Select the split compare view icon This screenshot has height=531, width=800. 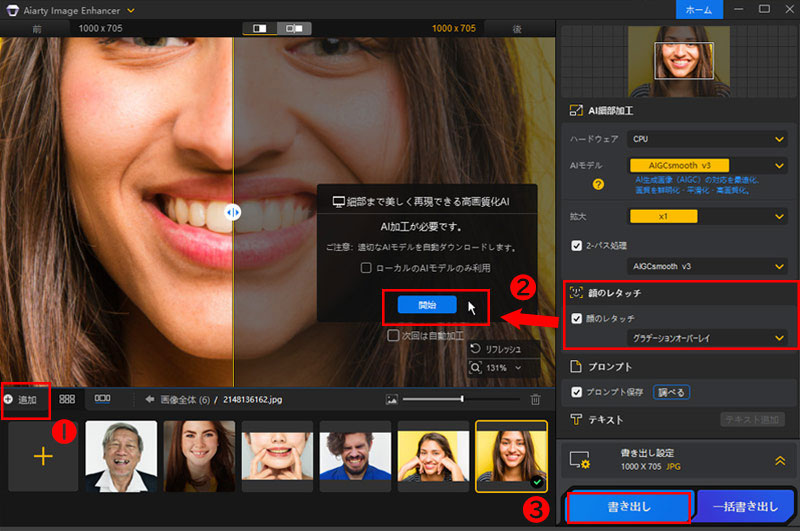click(260, 29)
